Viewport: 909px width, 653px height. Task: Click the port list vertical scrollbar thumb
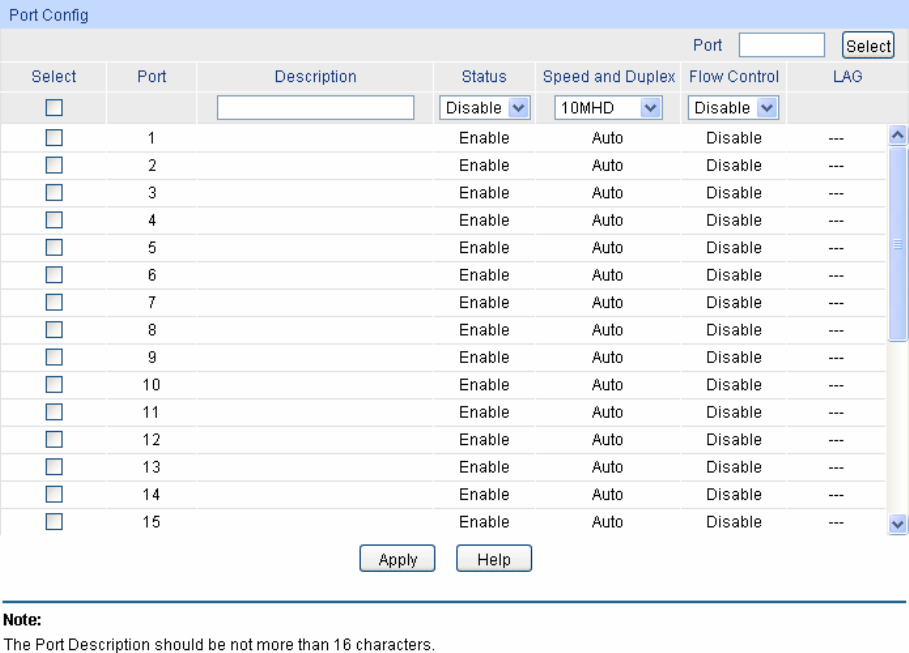coord(897,244)
